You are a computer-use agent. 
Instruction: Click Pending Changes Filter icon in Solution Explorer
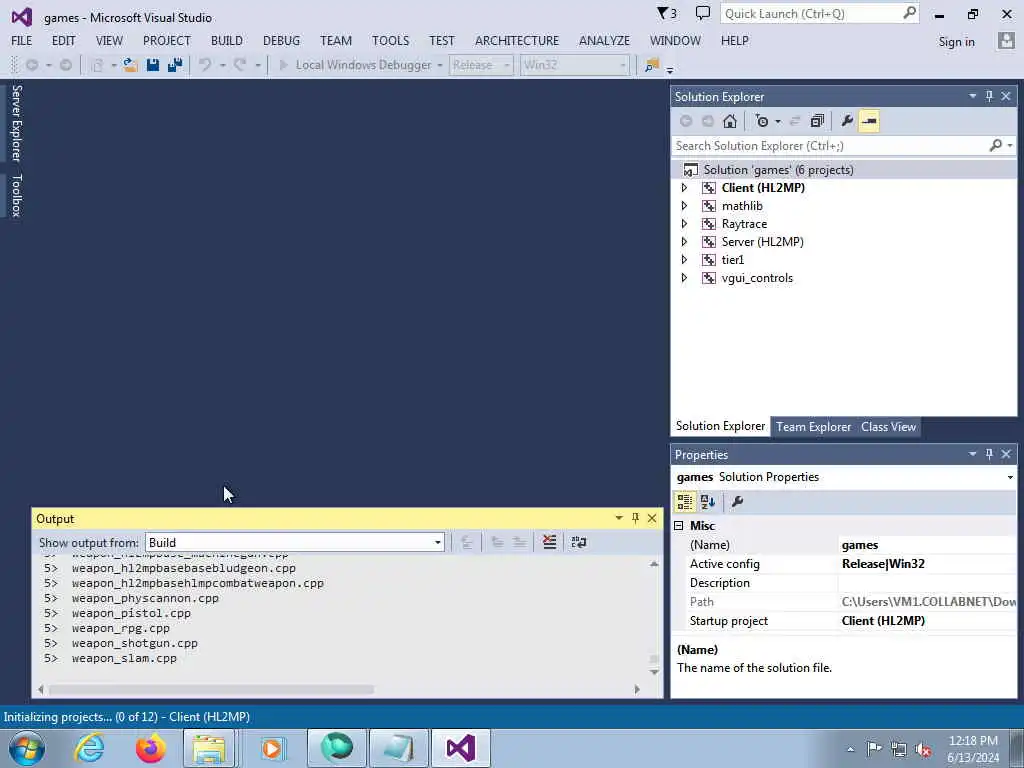pos(762,121)
